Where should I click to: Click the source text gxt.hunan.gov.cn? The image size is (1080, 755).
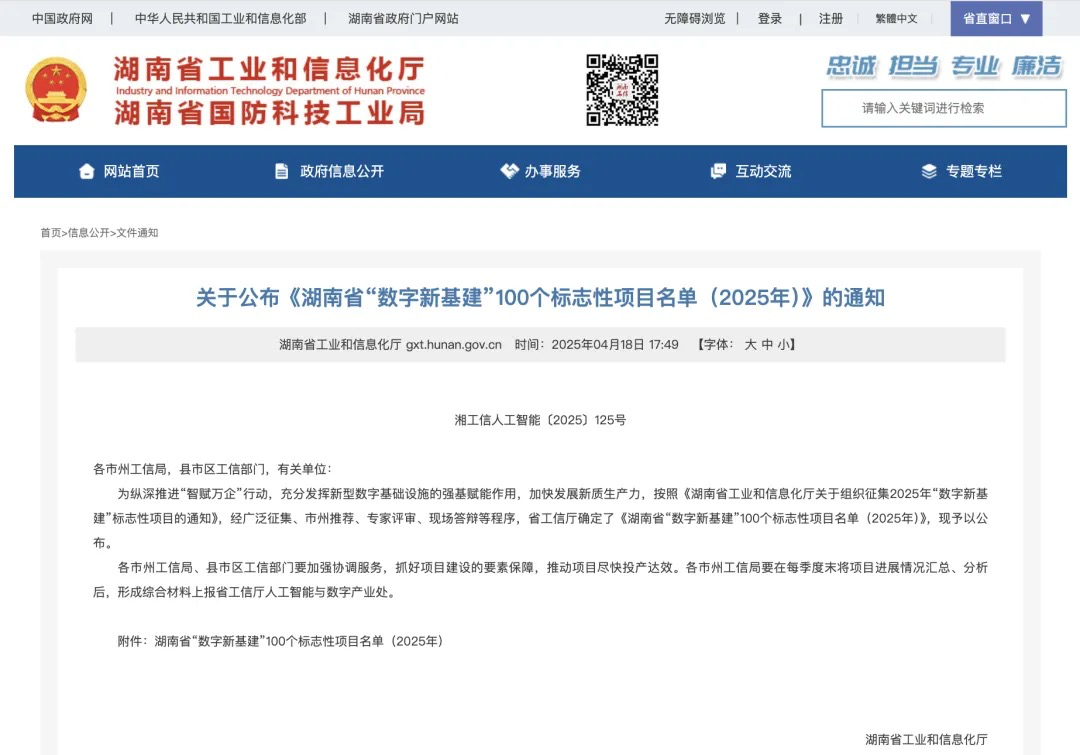(x=454, y=344)
